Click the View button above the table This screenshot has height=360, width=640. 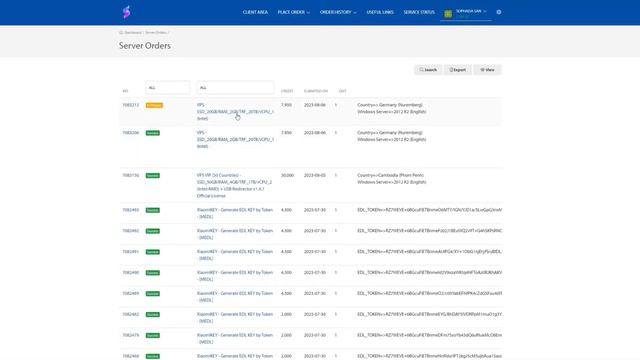tap(487, 70)
